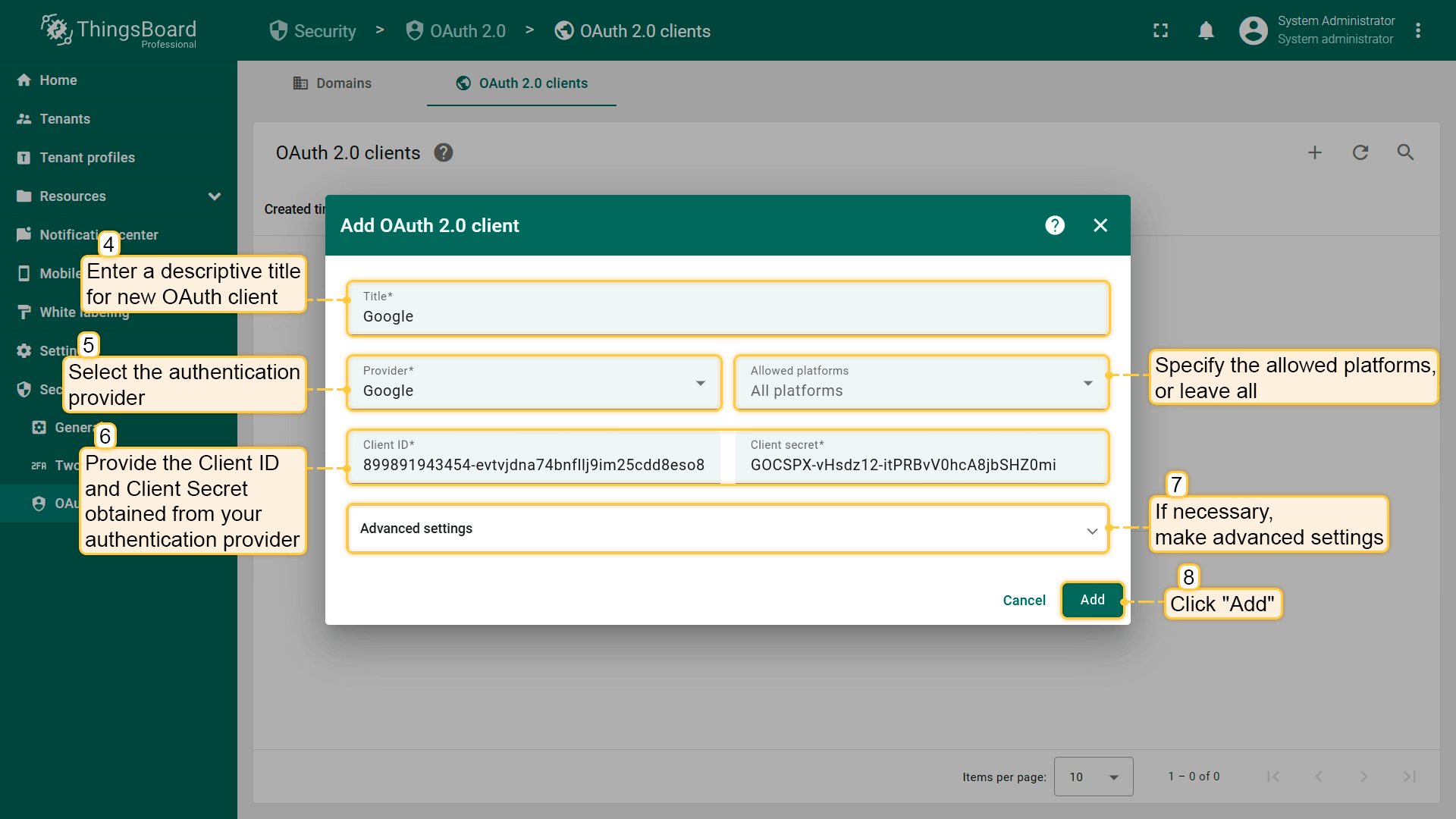The height and width of the screenshot is (819, 1456).
Task: Click the user avatar icon
Action: coord(1253,30)
